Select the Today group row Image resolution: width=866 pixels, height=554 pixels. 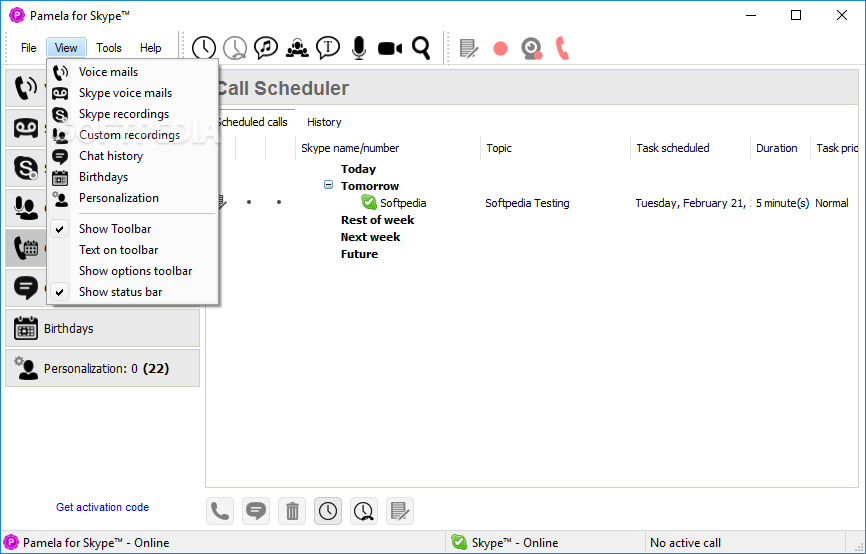coord(358,169)
